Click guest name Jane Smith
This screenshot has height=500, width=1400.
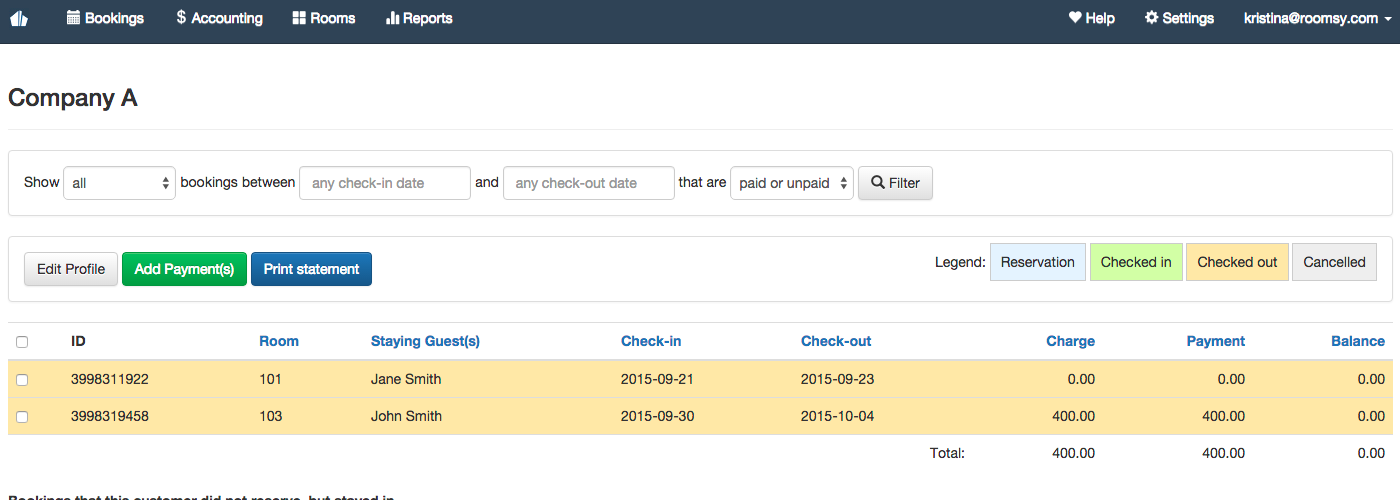(x=406, y=379)
